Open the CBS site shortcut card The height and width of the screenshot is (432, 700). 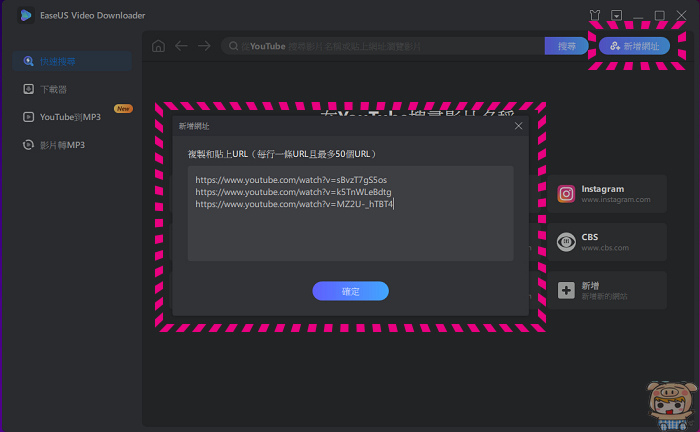point(607,242)
